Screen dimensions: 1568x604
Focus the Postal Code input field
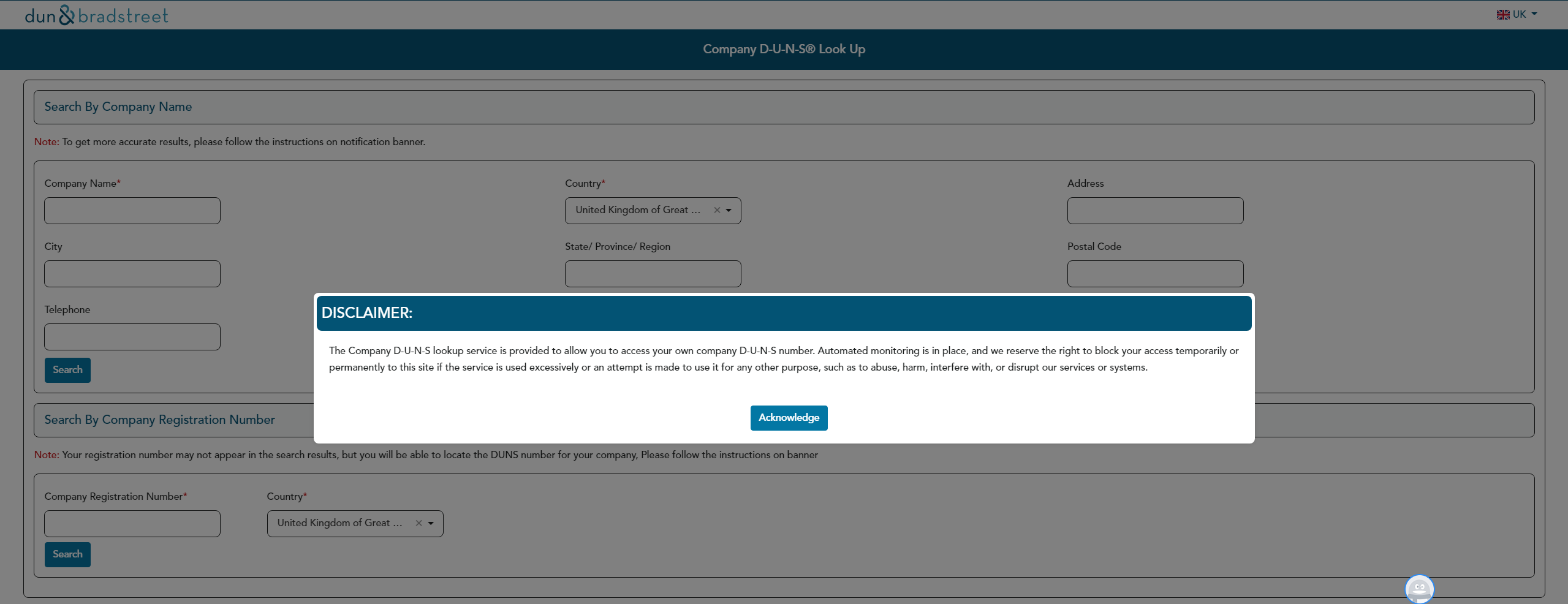click(x=1155, y=274)
